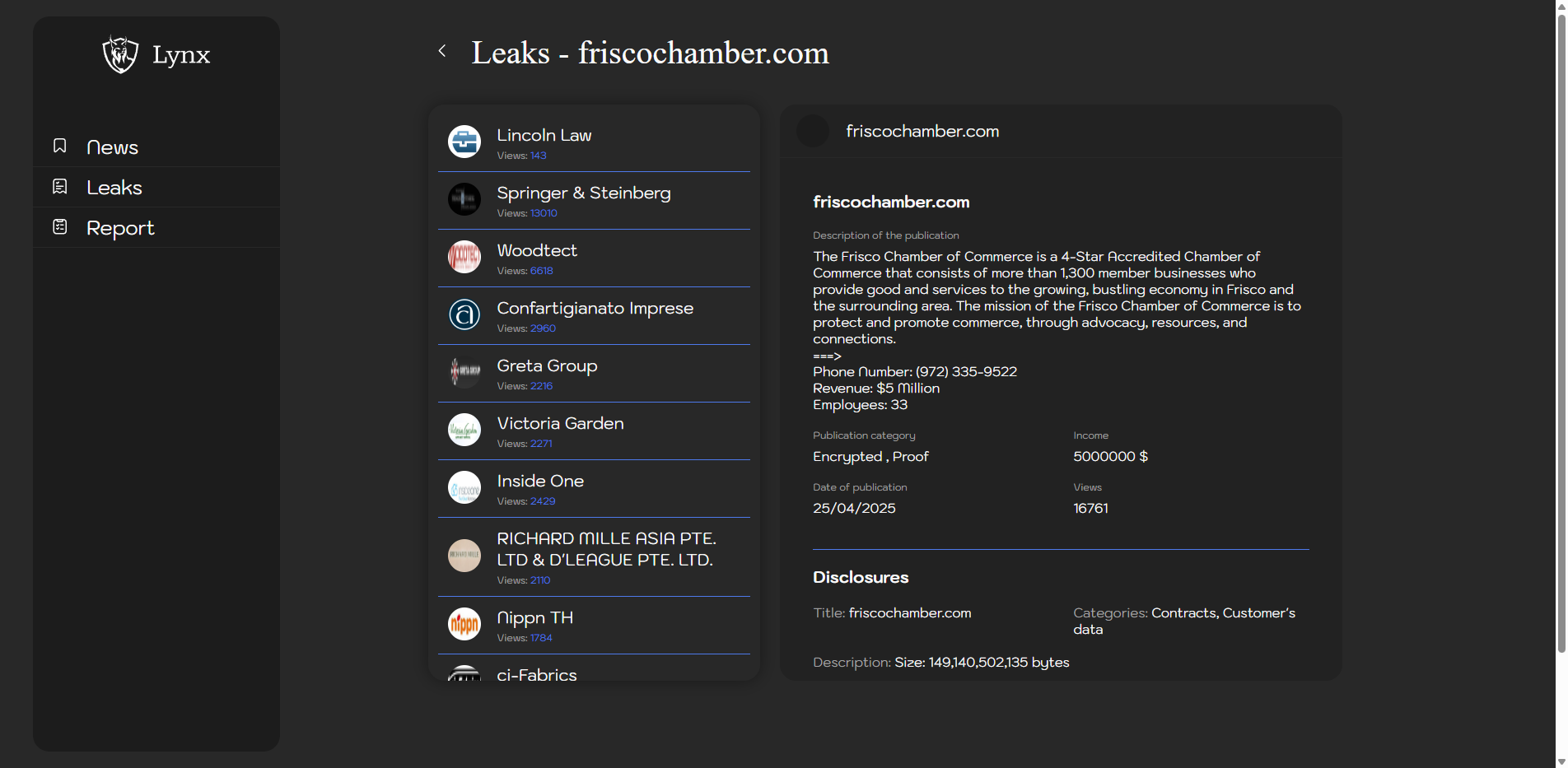Open the News menu item
Viewport: 1568px width, 768px height.
(x=112, y=147)
